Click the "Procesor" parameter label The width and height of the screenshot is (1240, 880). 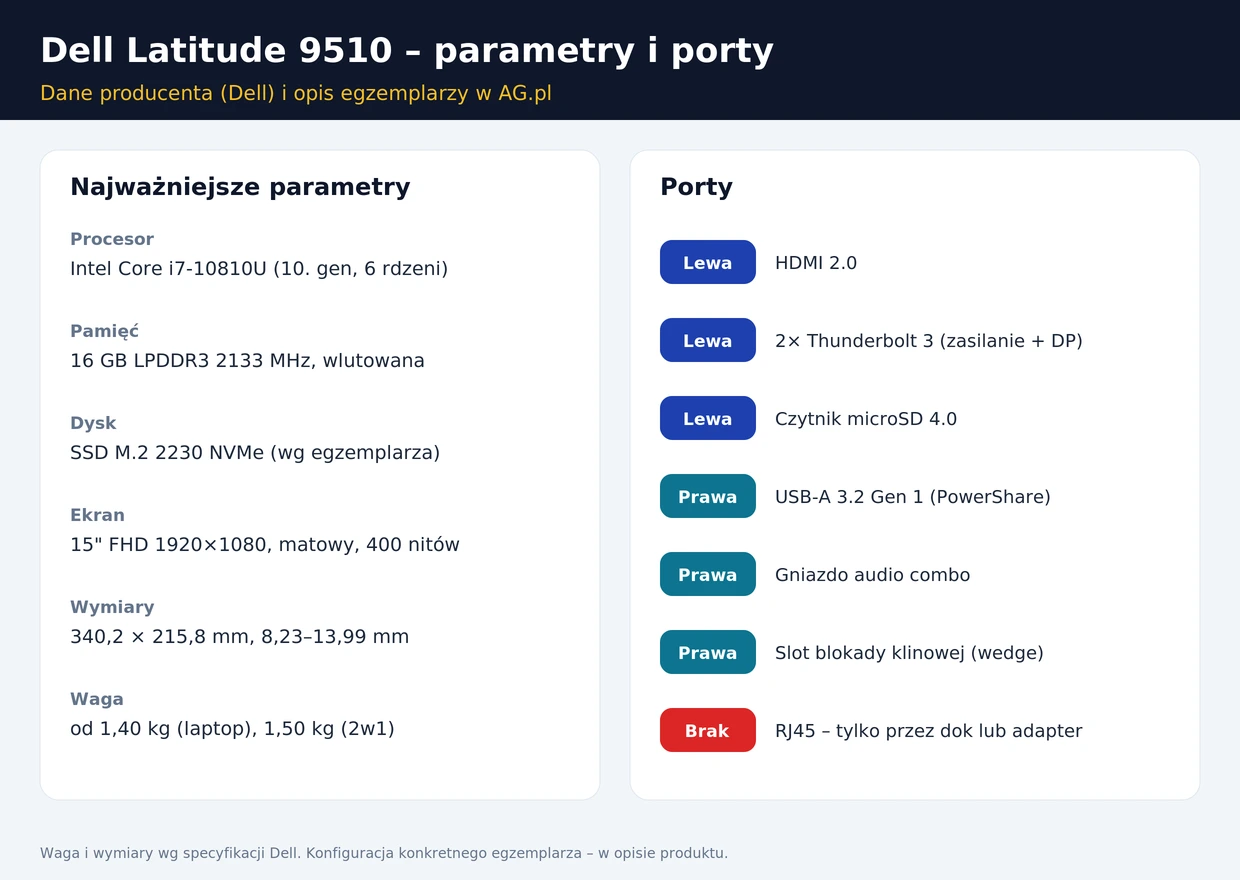click(x=112, y=239)
